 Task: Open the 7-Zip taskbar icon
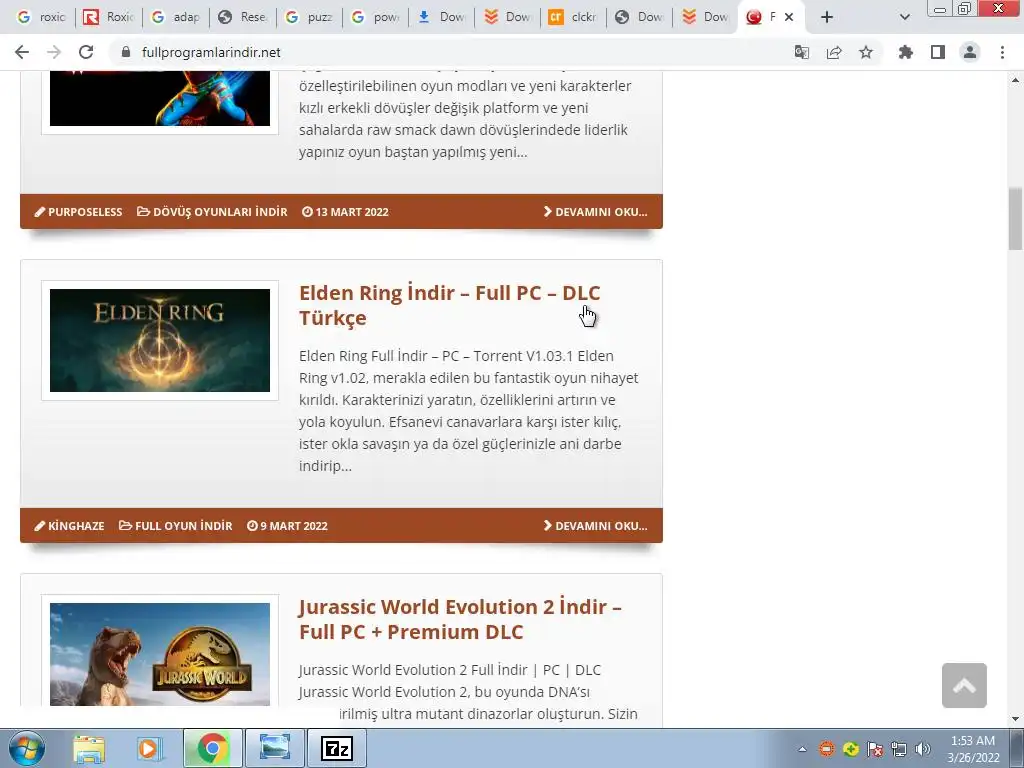pos(337,748)
